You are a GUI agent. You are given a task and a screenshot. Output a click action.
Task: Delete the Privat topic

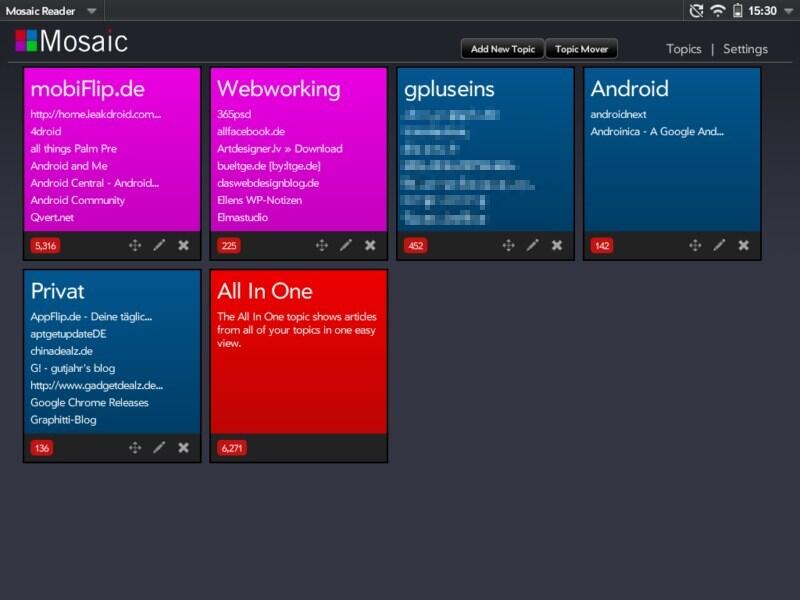click(x=183, y=447)
